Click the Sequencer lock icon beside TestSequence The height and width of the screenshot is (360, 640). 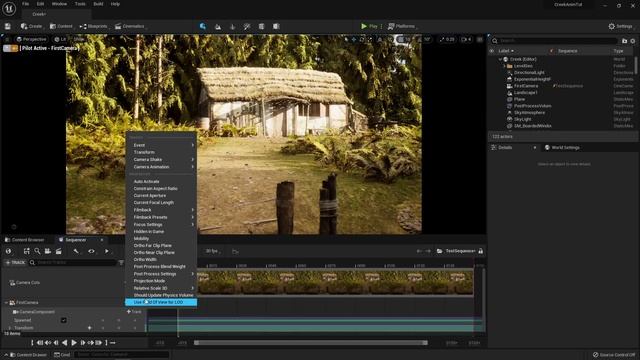480,251
